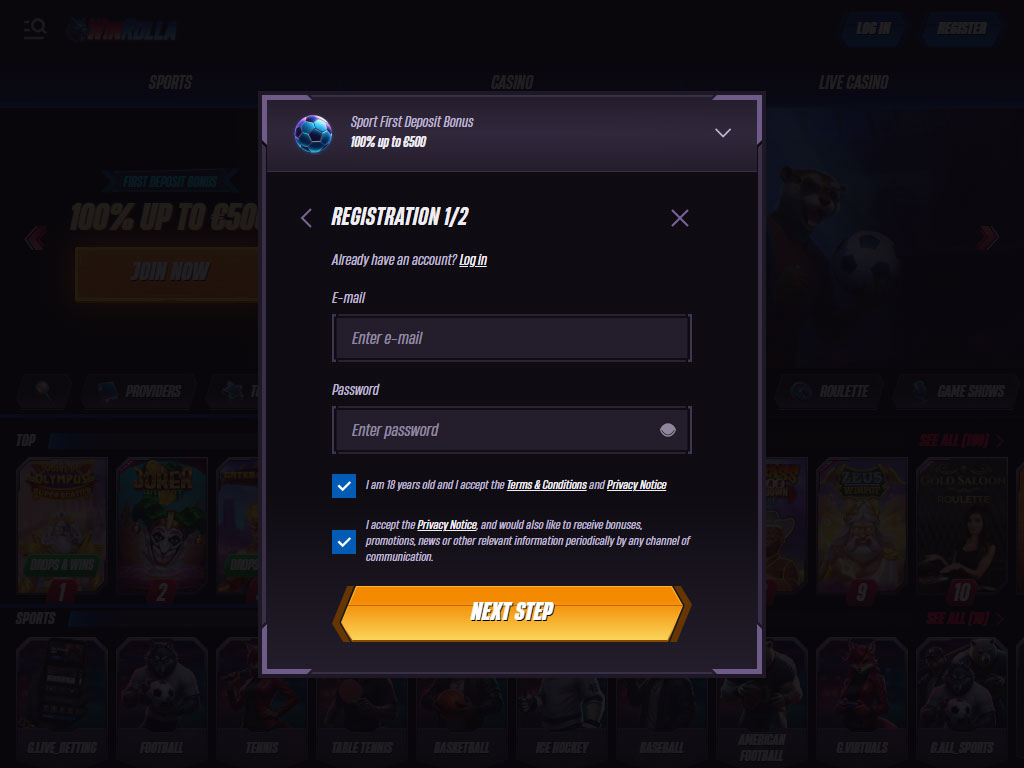The height and width of the screenshot is (768, 1024).
Task: Click the back arrow beside Registration 1/2
Action: pyautogui.click(x=306, y=218)
